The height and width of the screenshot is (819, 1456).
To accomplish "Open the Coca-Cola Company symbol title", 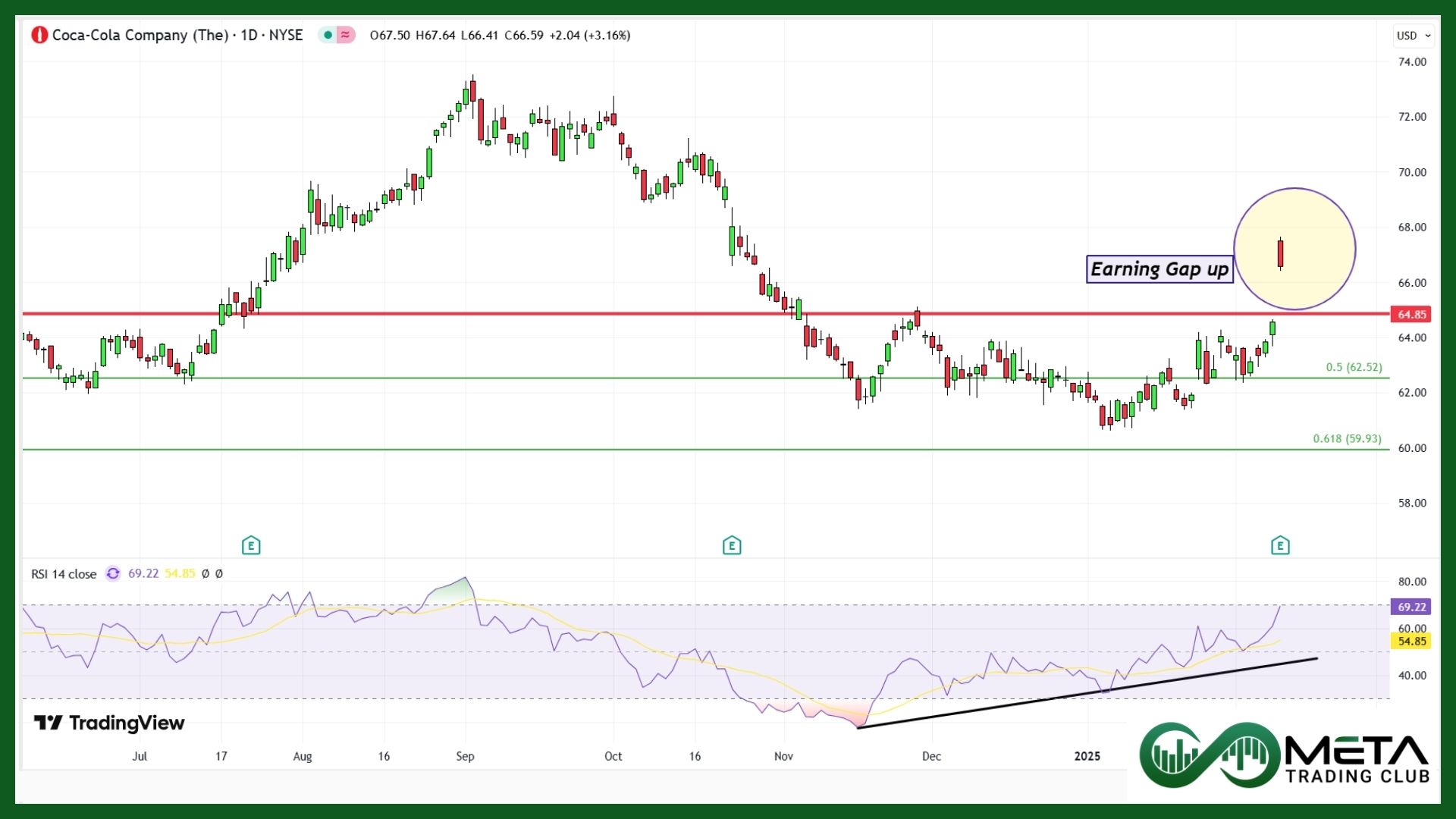I will pos(177,35).
